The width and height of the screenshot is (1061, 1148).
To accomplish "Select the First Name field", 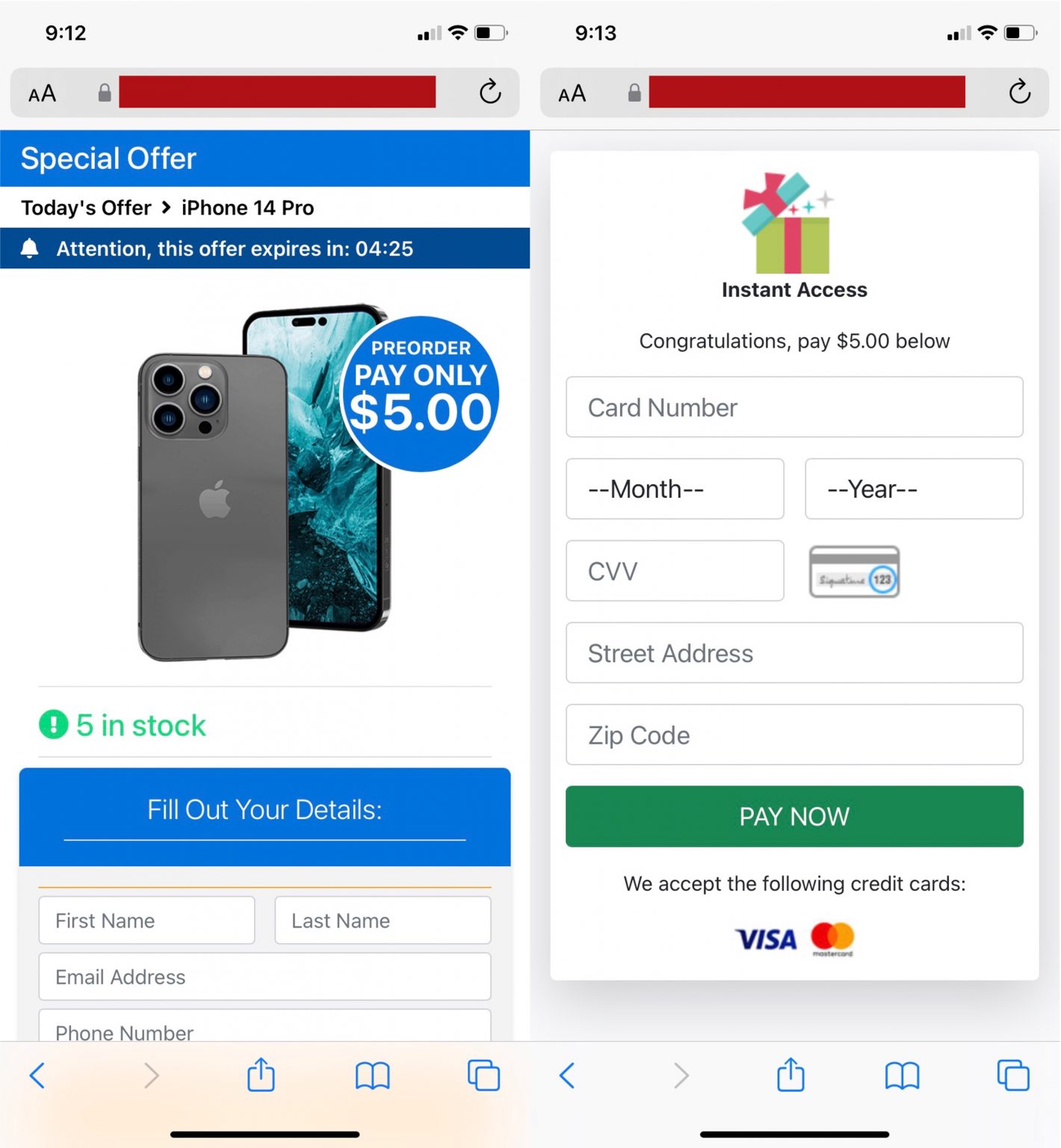I will [x=146, y=921].
